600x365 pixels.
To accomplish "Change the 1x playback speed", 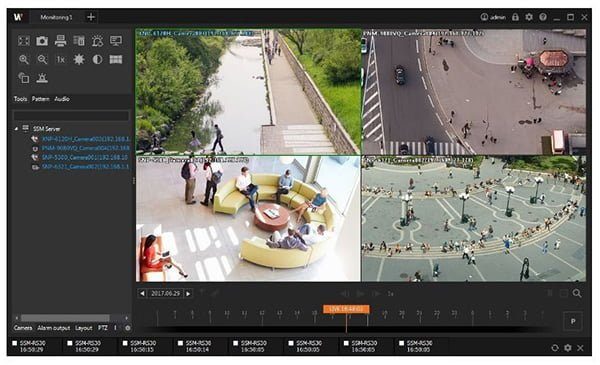I will click(x=391, y=293).
